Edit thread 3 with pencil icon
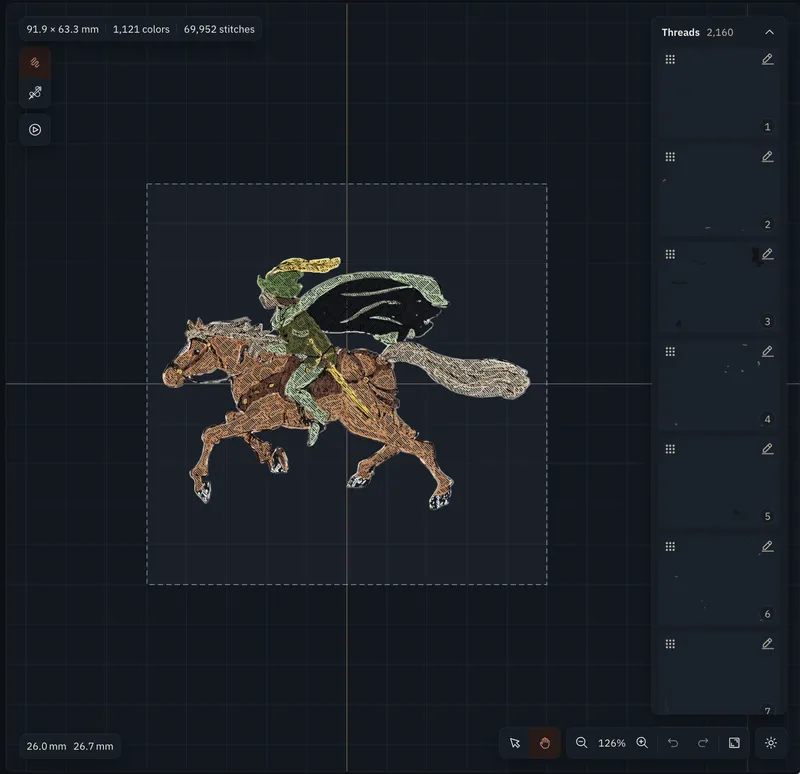Image resolution: width=800 pixels, height=774 pixels. (767, 254)
